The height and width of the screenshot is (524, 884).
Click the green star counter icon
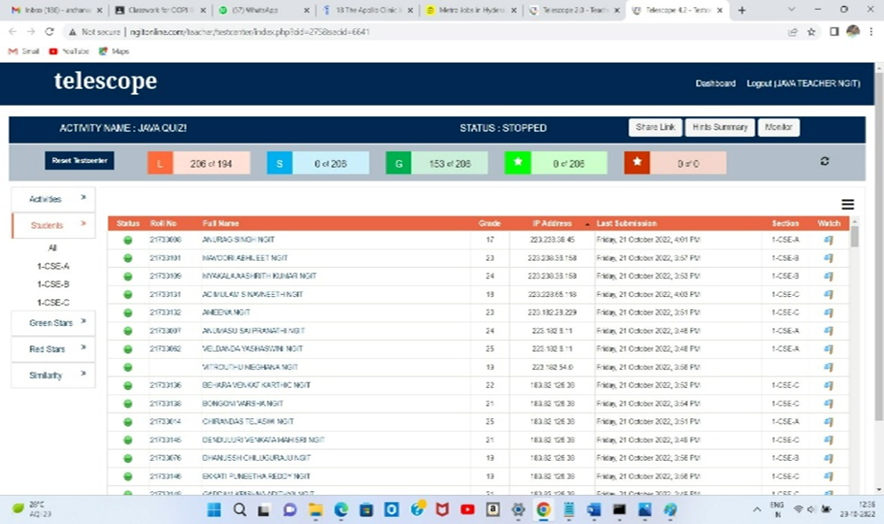(517, 163)
